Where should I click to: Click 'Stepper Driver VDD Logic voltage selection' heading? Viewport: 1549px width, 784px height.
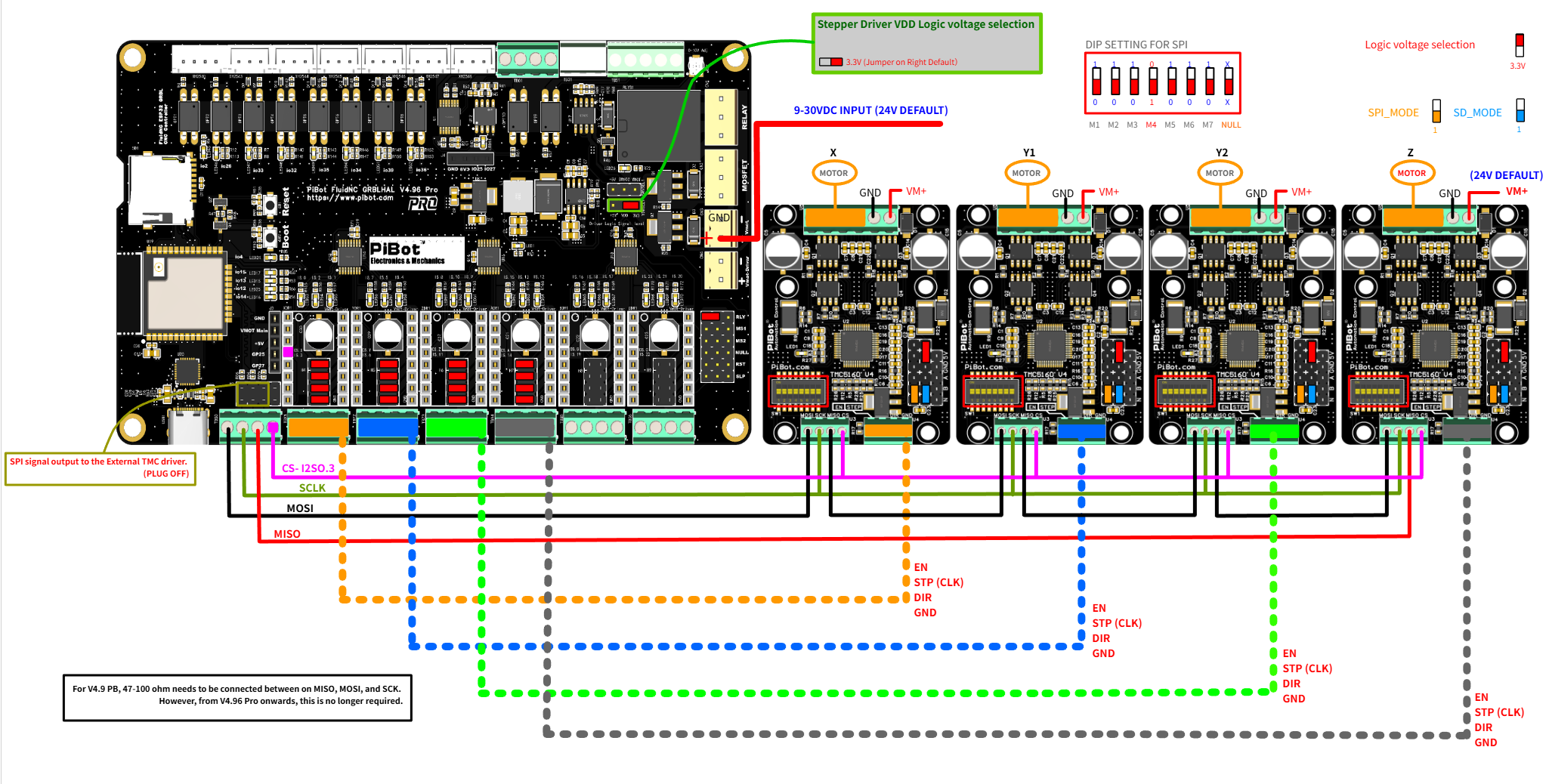[926, 24]
